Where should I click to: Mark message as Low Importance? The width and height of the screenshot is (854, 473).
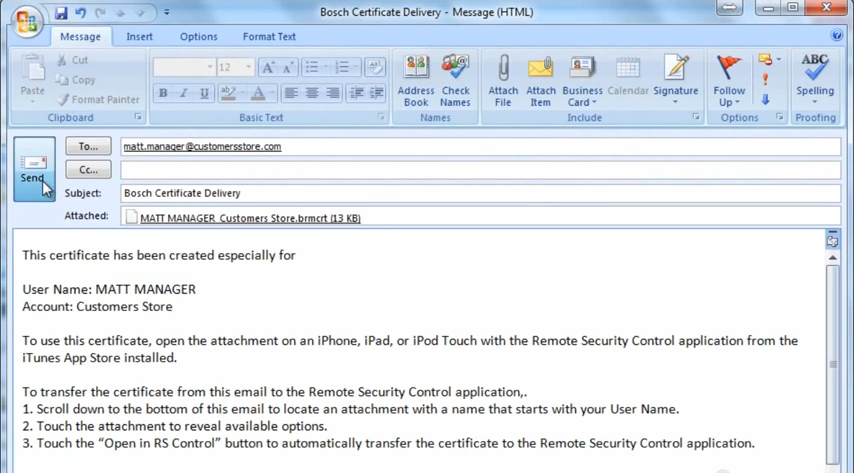765,99
